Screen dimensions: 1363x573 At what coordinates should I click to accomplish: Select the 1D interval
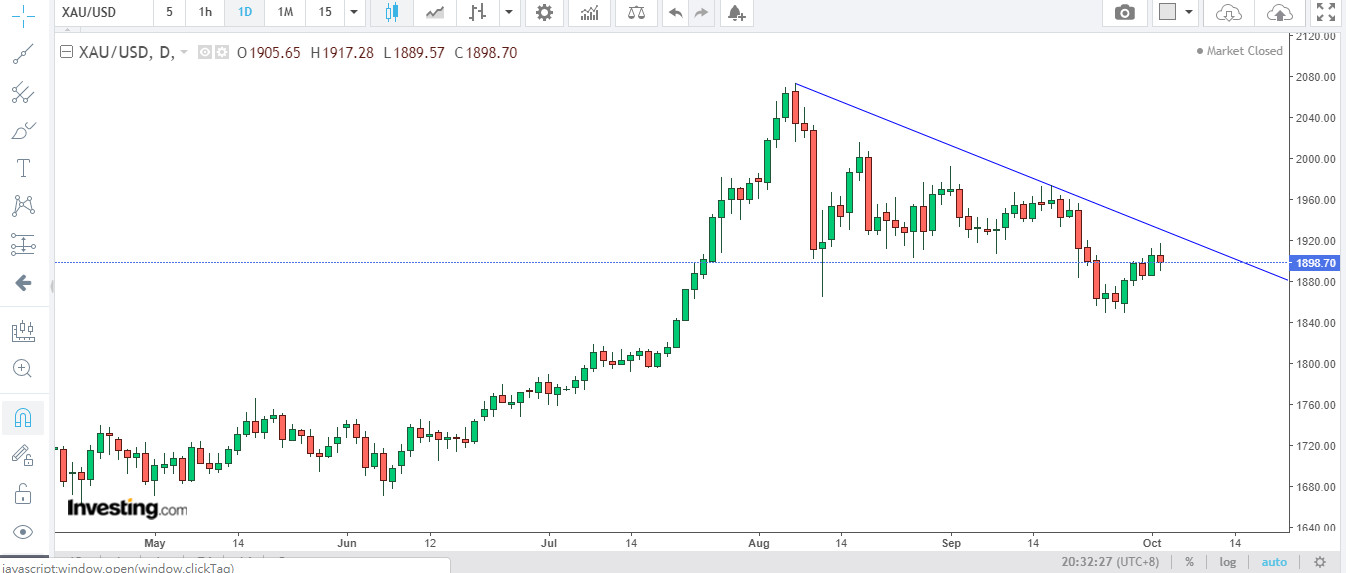click(245, 12)
